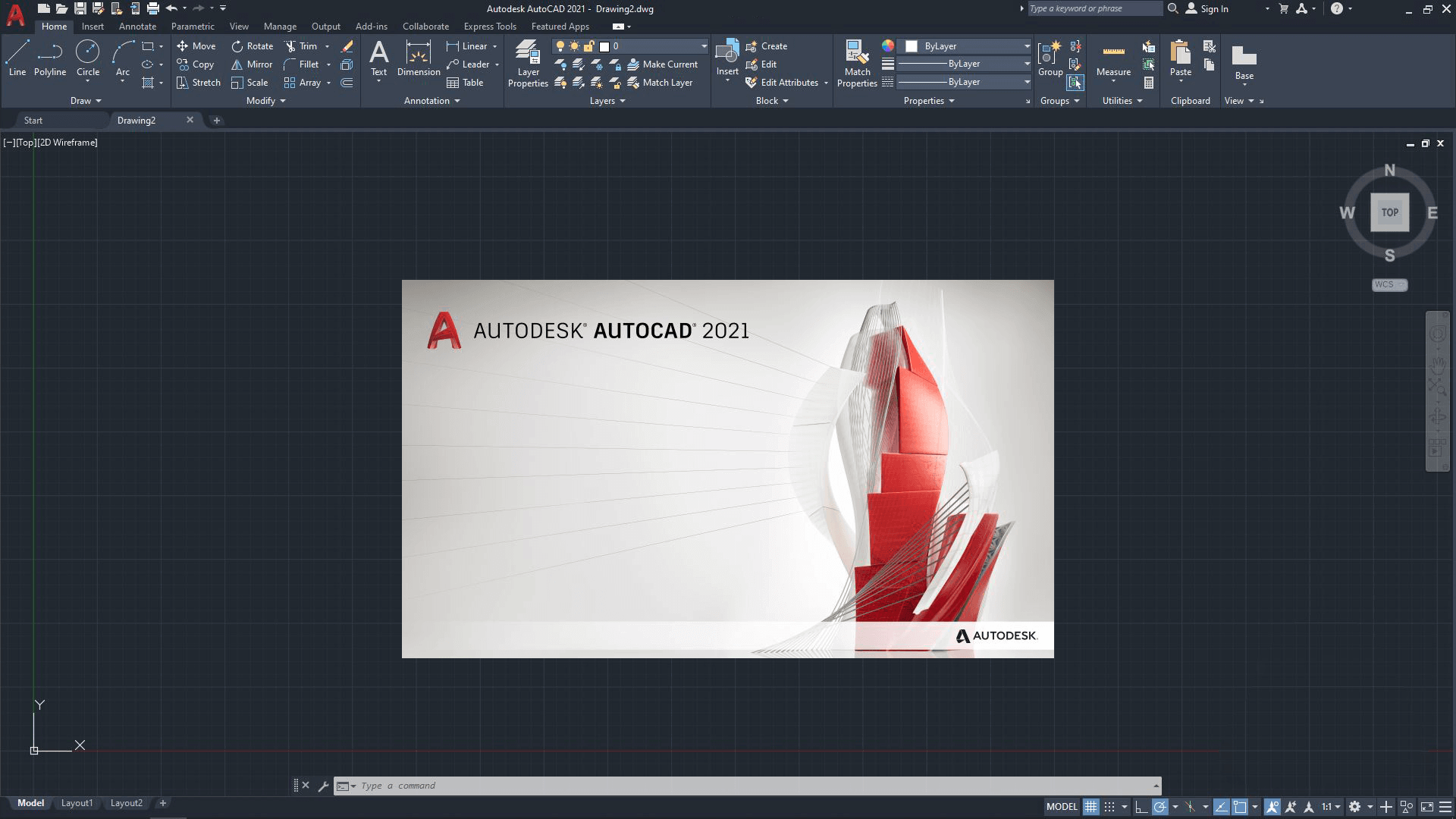This screenshot has height=819, width=1456.
Task: Click the Copy tool in Modify
Action: point(196,64)
